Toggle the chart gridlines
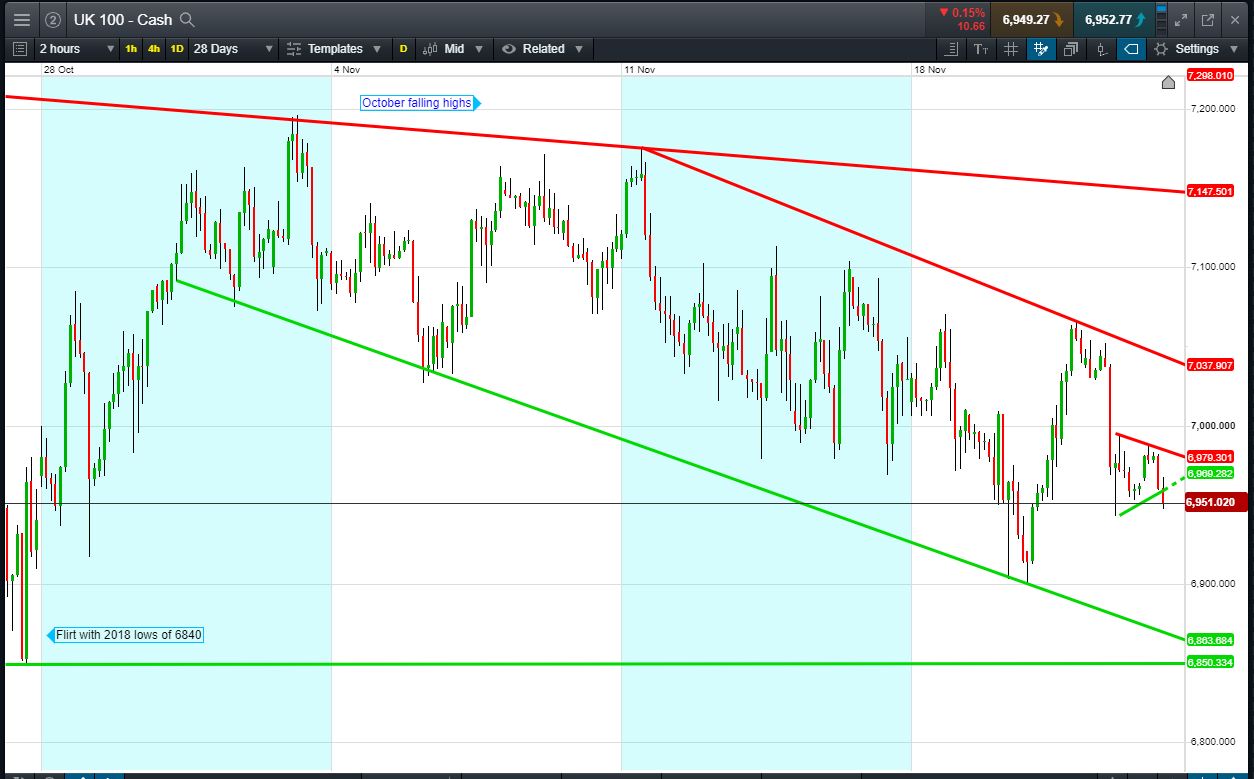The width and height of the screenshot is (1254, 779). point(1011,48)
